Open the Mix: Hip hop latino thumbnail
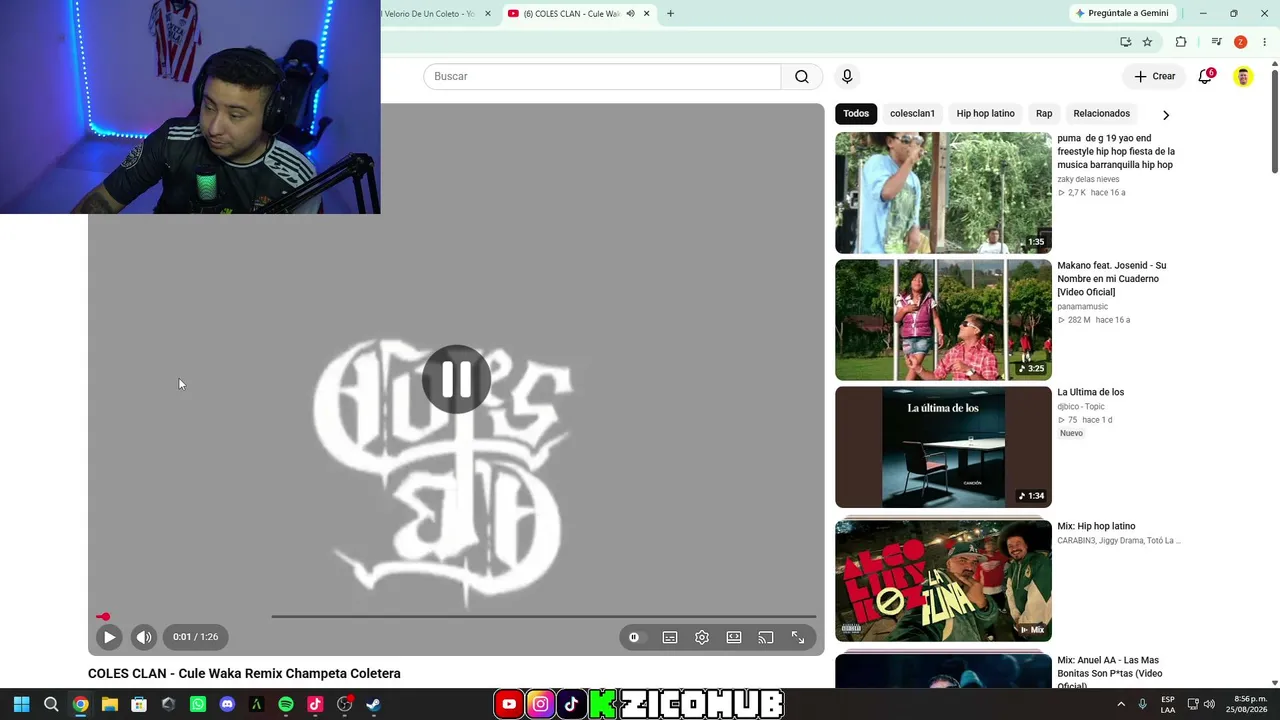This screenshot has width=1280, height=720. 943,581
